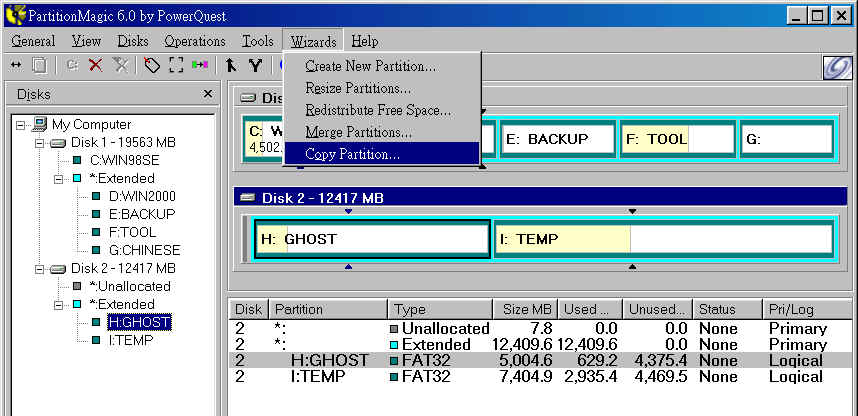The width and height of the screenshot is (858, 416).
Task: Select G:CHINESE in the disk tree
Action: pyautogui.click(x=144, y=251)
